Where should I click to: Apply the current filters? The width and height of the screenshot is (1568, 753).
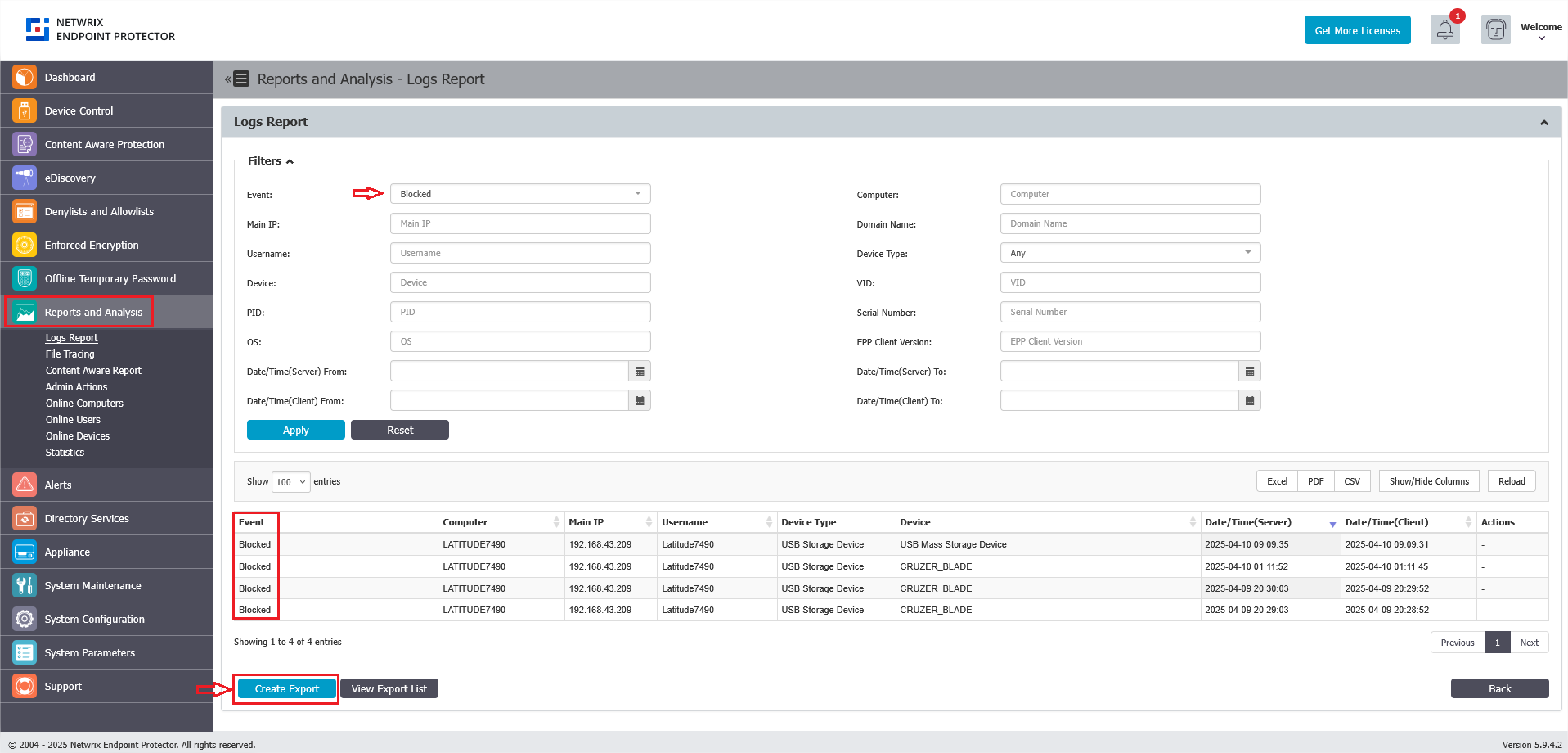point(295,429)
